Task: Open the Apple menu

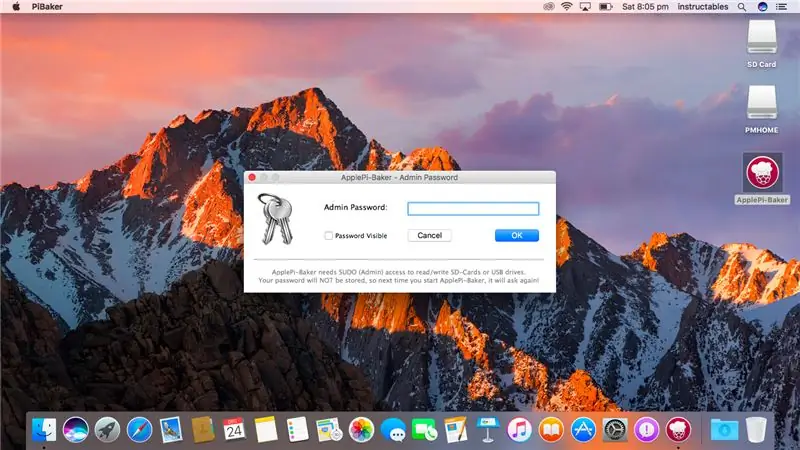Action: coord(16,7)
